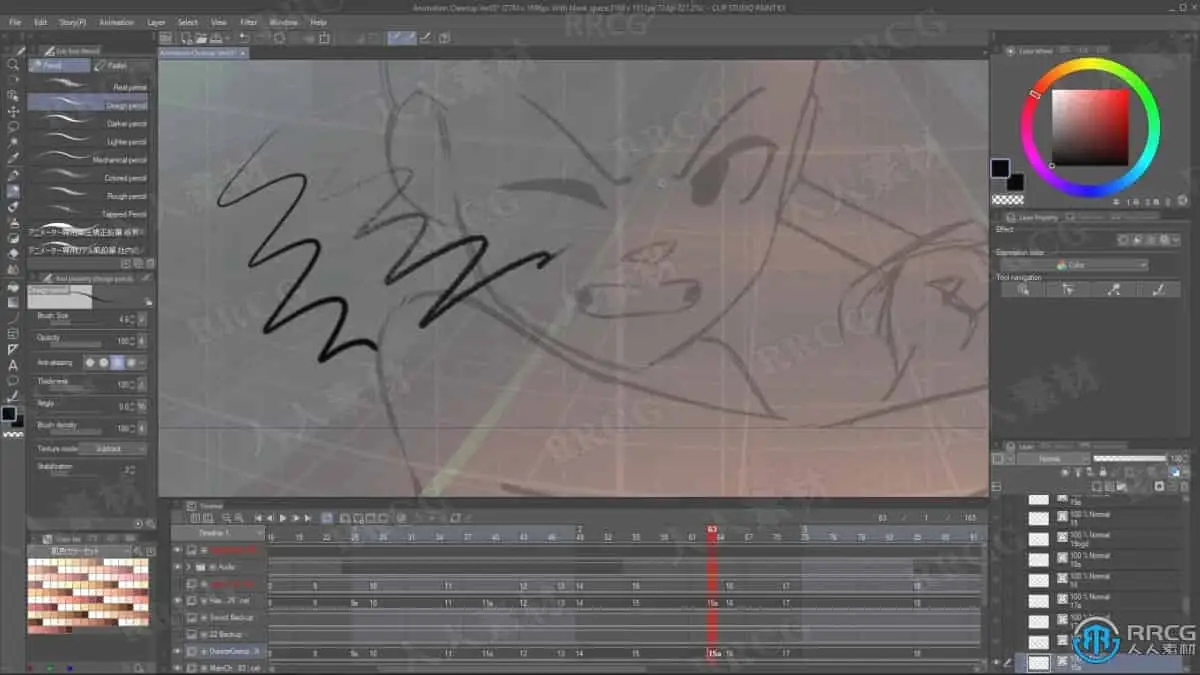Click the Undo toolbar icon

click(244, 38)
